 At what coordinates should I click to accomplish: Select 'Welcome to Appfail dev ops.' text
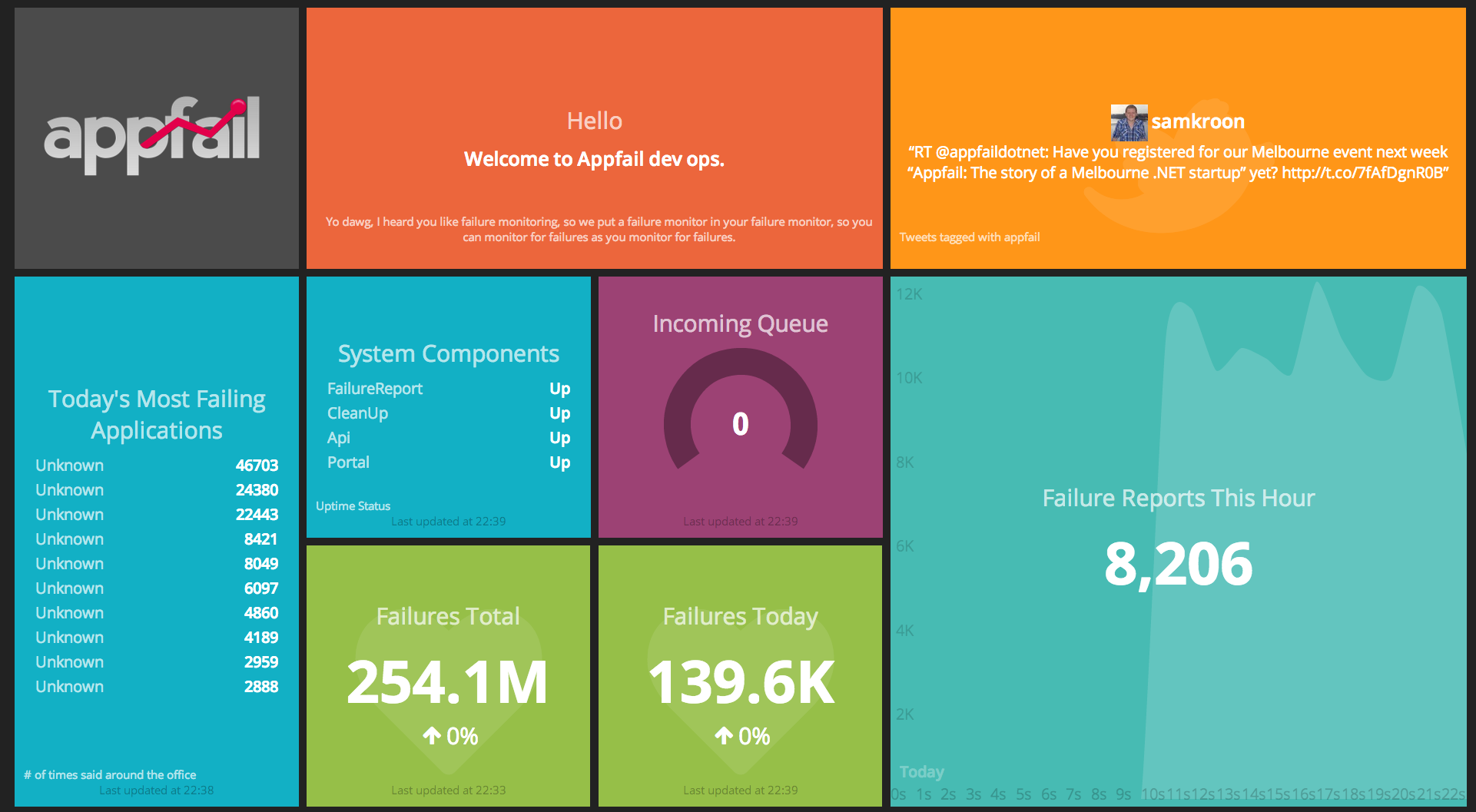tap(595, 159)
